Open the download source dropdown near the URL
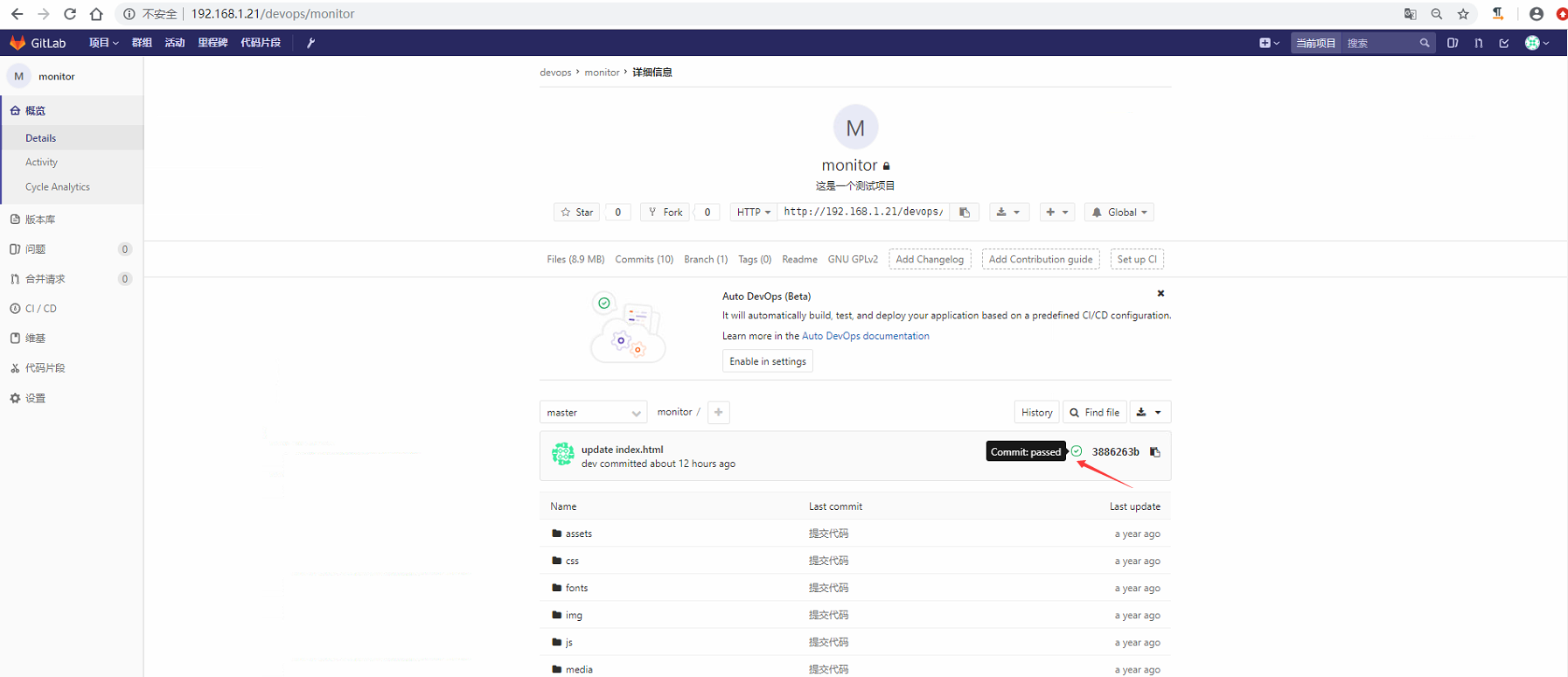The image size is (1568, 677). 1008,213
